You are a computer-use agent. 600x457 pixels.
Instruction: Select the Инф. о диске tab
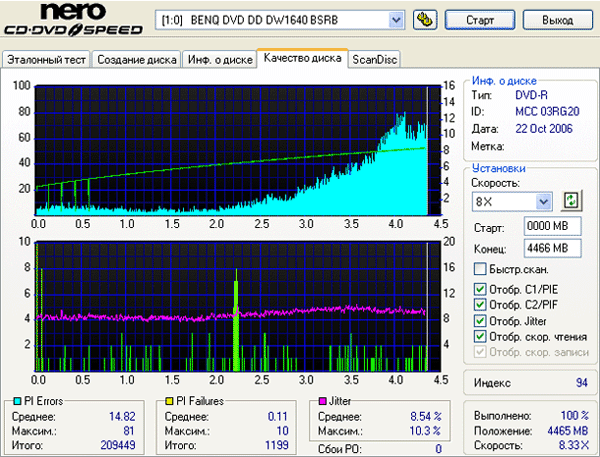[218, 60]
